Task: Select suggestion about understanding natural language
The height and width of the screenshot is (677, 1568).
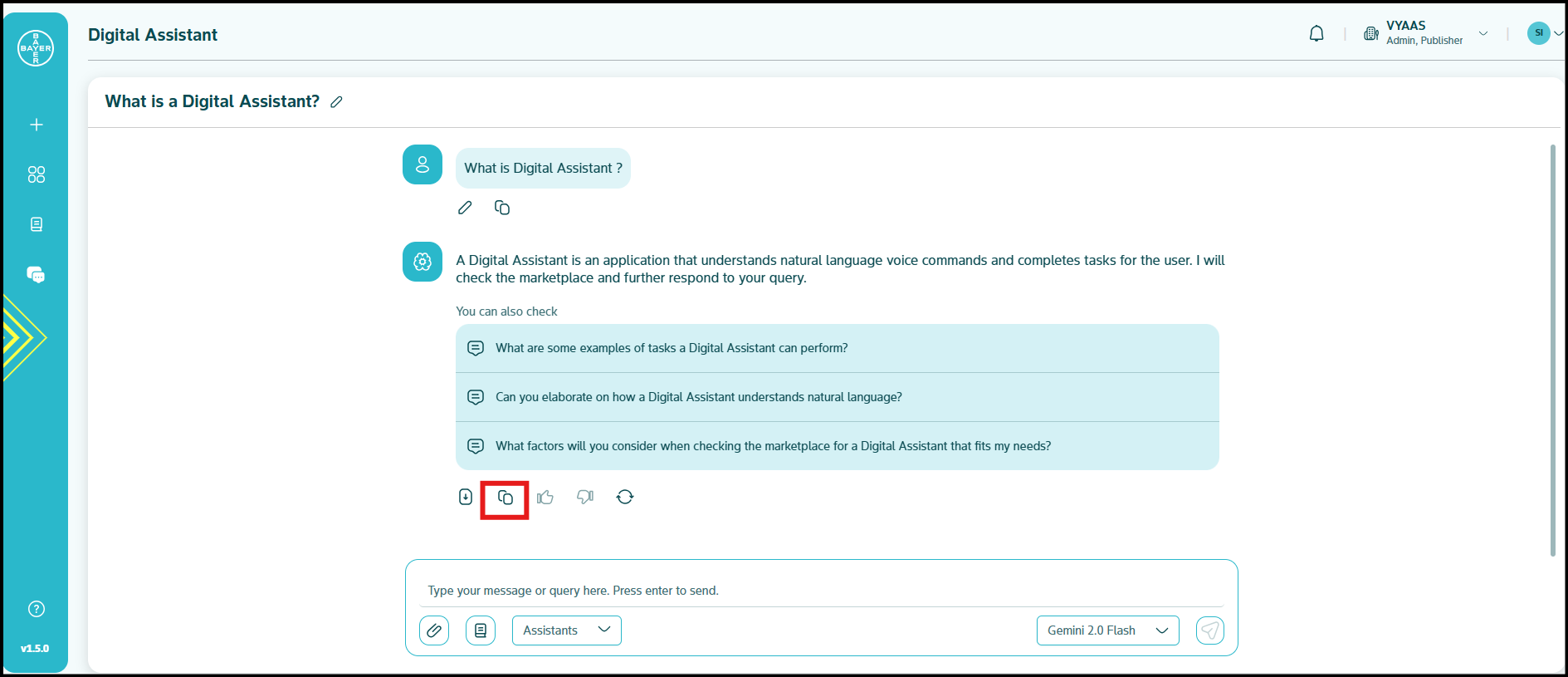Action: (x=838, y=397)
